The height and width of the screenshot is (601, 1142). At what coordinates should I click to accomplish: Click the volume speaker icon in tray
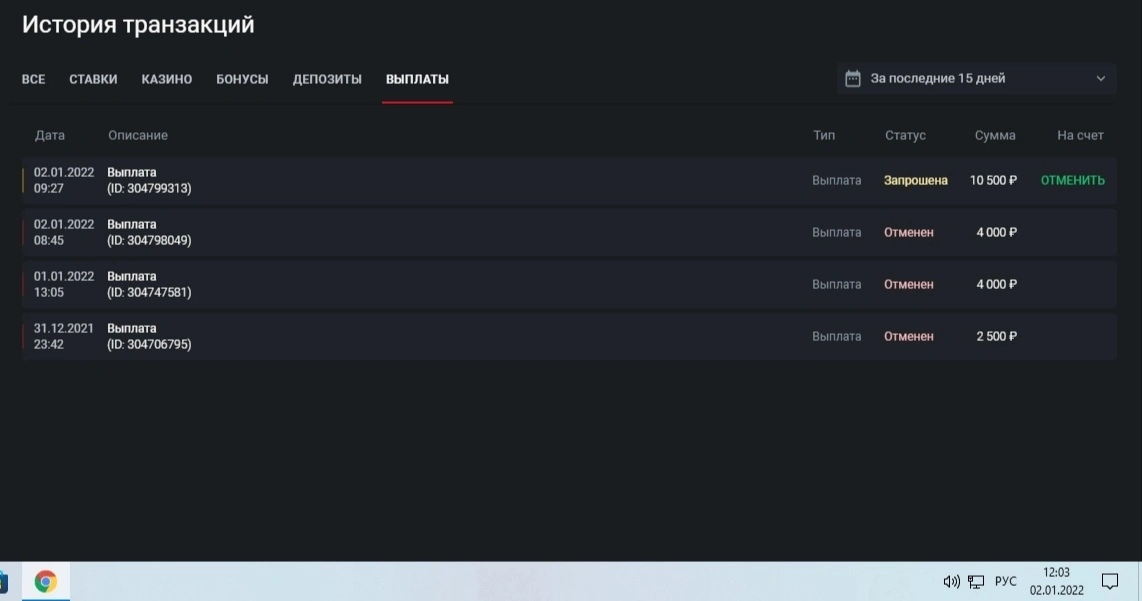pyautogui.click(x=951, y=581)
